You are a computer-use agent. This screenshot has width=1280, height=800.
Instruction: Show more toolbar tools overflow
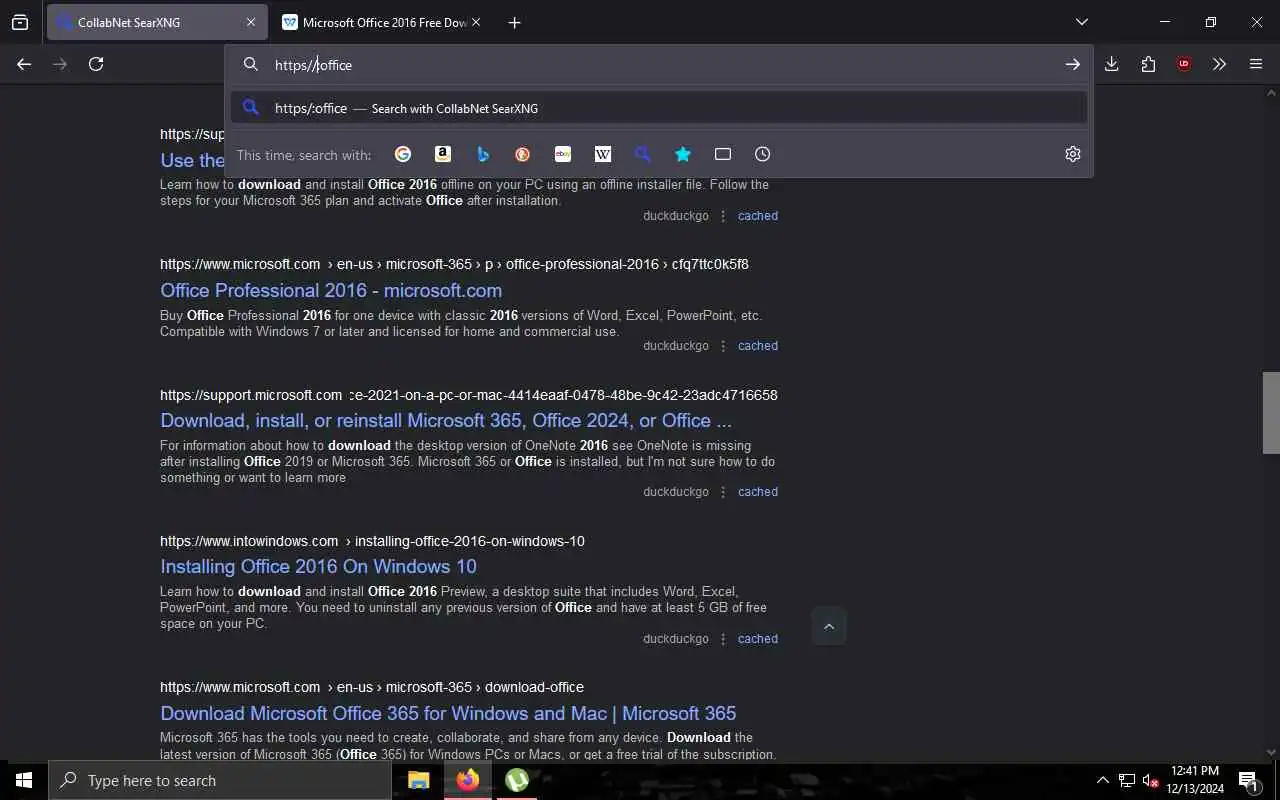click(x=1219, y=64)
